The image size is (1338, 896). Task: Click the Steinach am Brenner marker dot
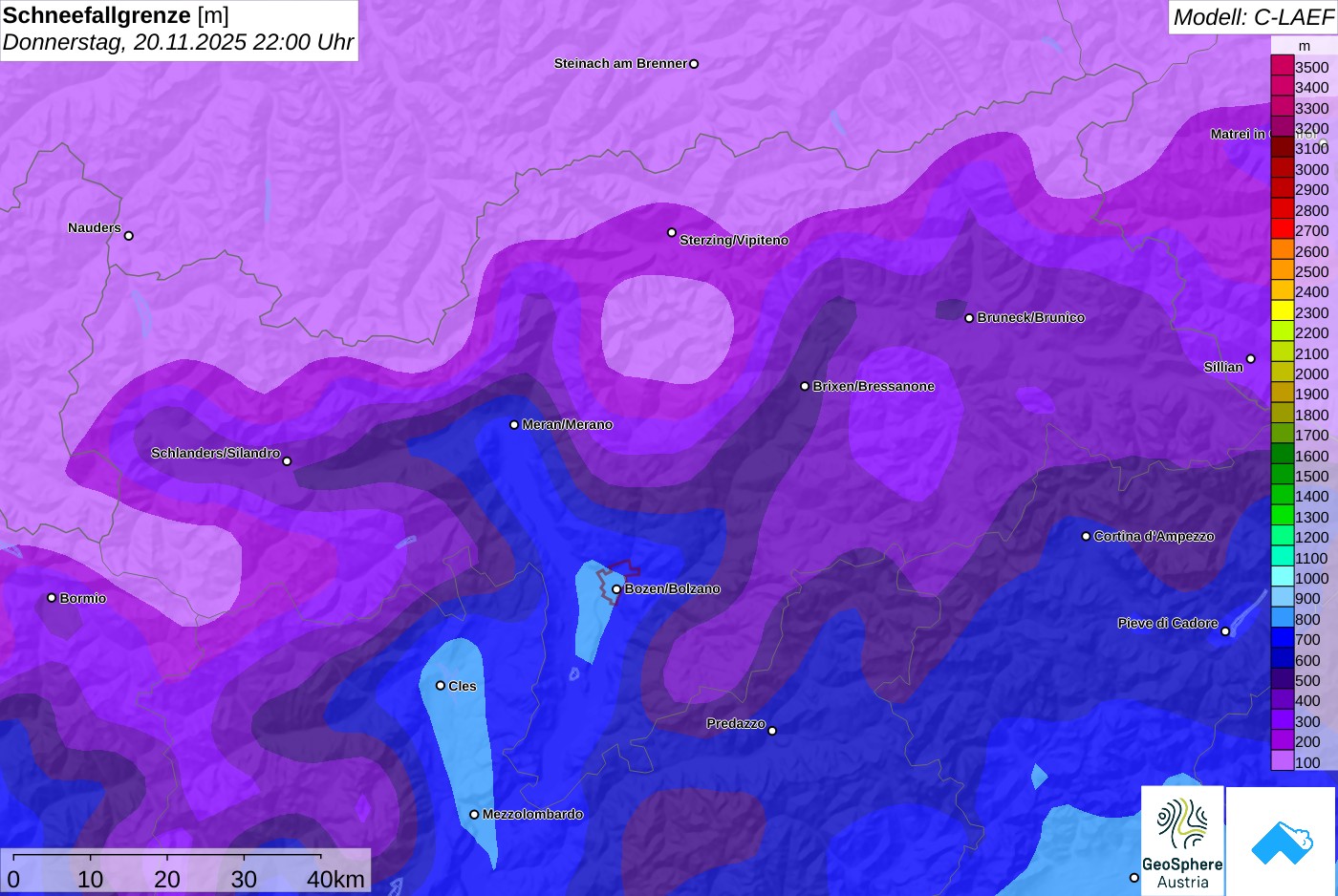click(x=694, y=64)
